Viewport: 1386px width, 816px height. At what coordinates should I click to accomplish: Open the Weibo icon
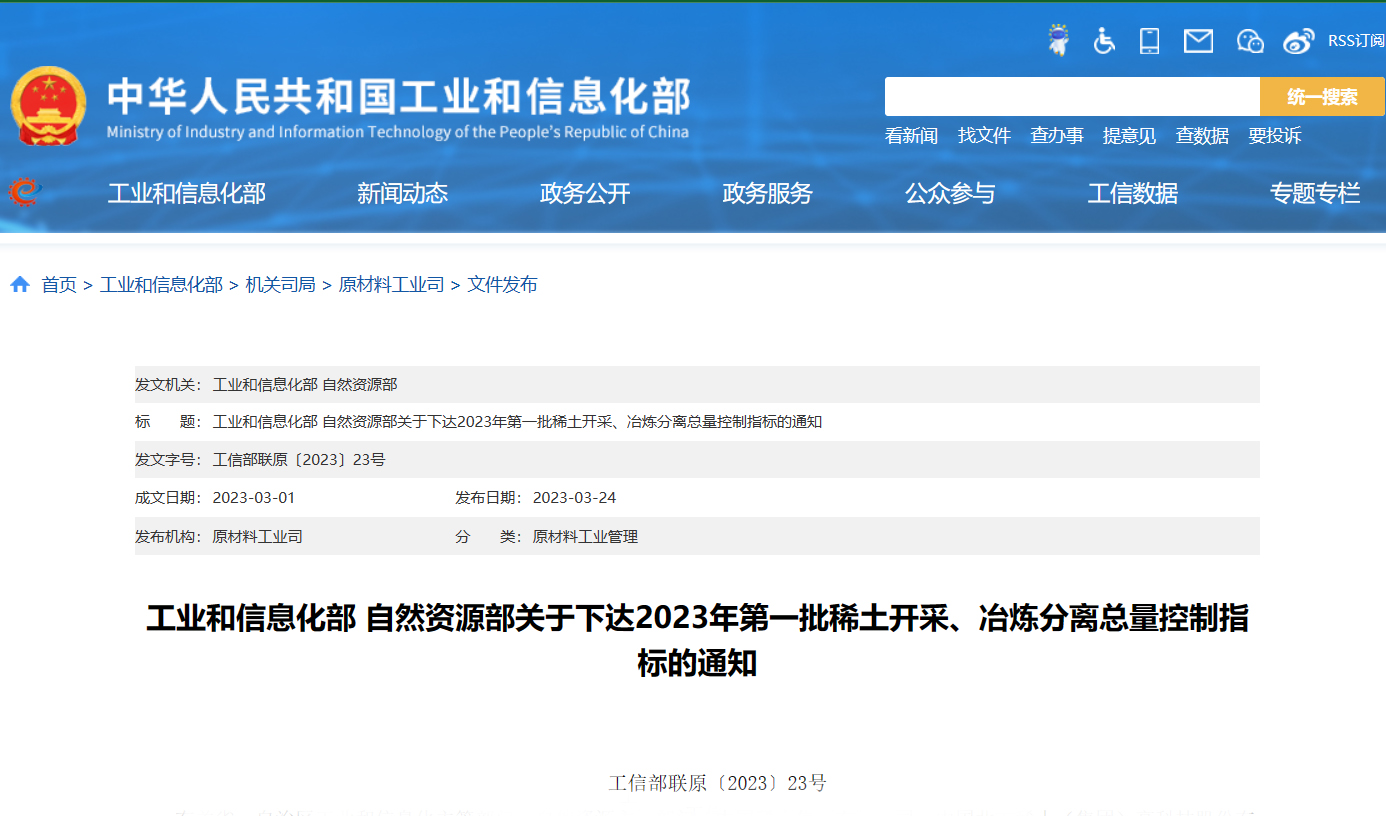(x=1298, y=41)
